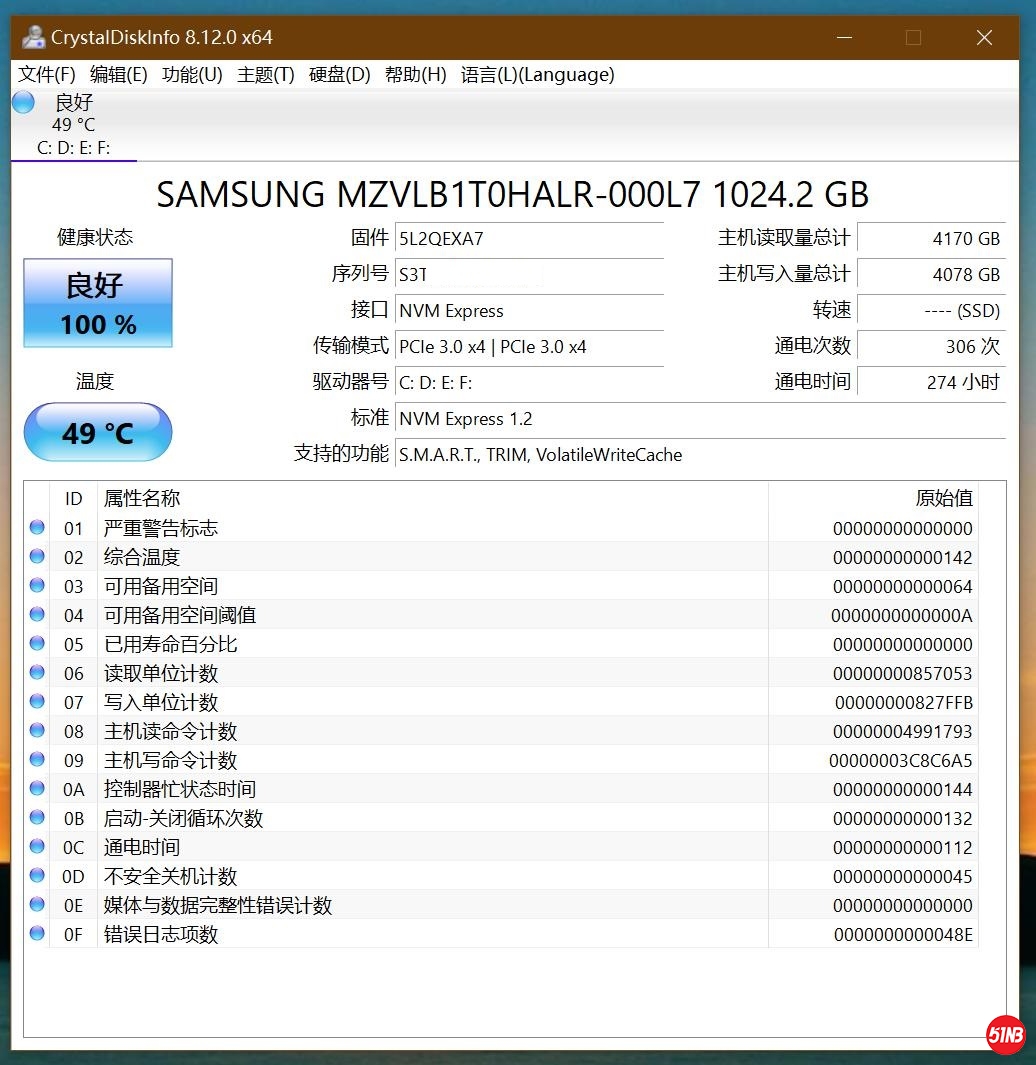Click status icon for 严重警告标志 row
The height and width of the screenshot is (1065, 1036).
click(38, 527)
